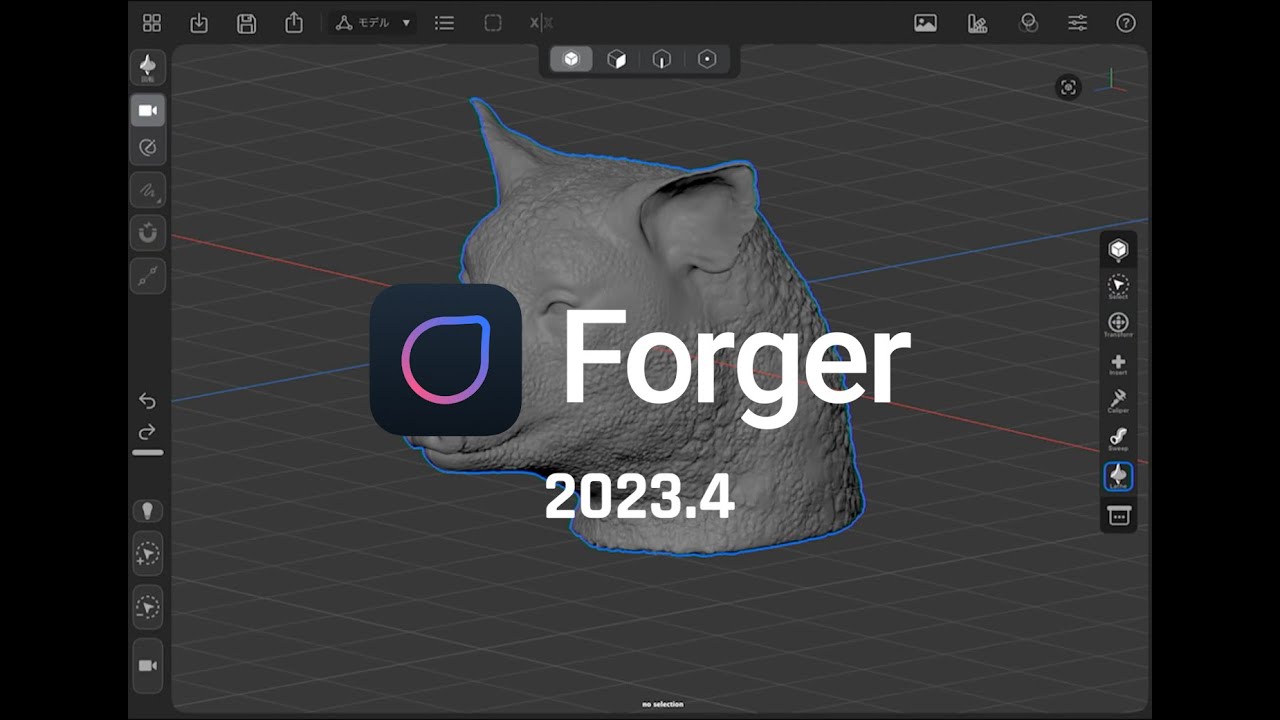Open the scribble stroke type button
Viewport: 1280px width, 720px height.
(148, 190)
